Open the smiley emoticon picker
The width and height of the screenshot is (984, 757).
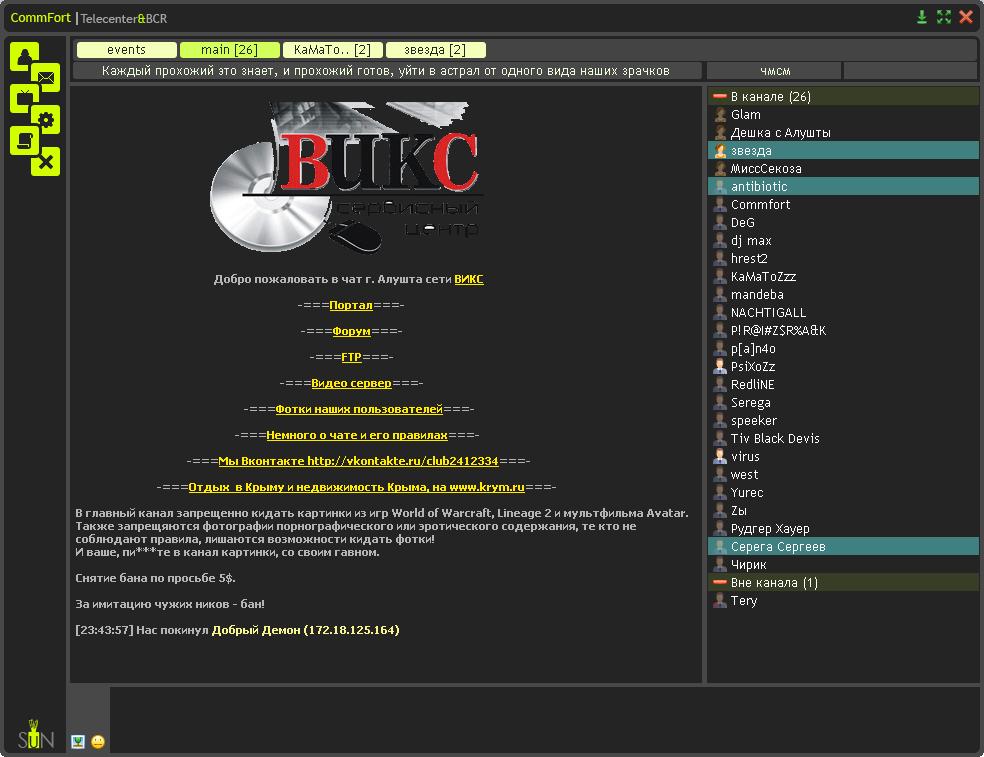click(98, 741)
